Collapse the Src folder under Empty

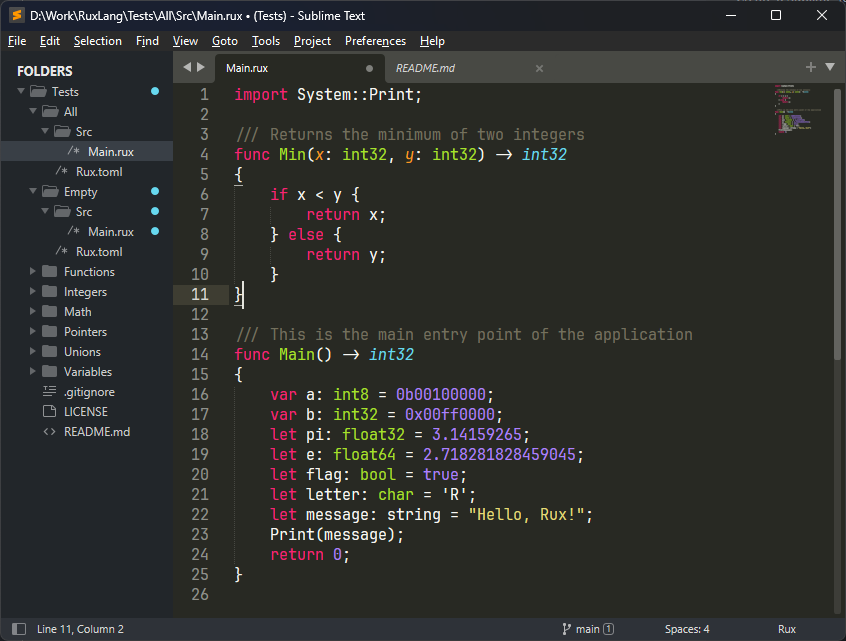tap(45, 211)
